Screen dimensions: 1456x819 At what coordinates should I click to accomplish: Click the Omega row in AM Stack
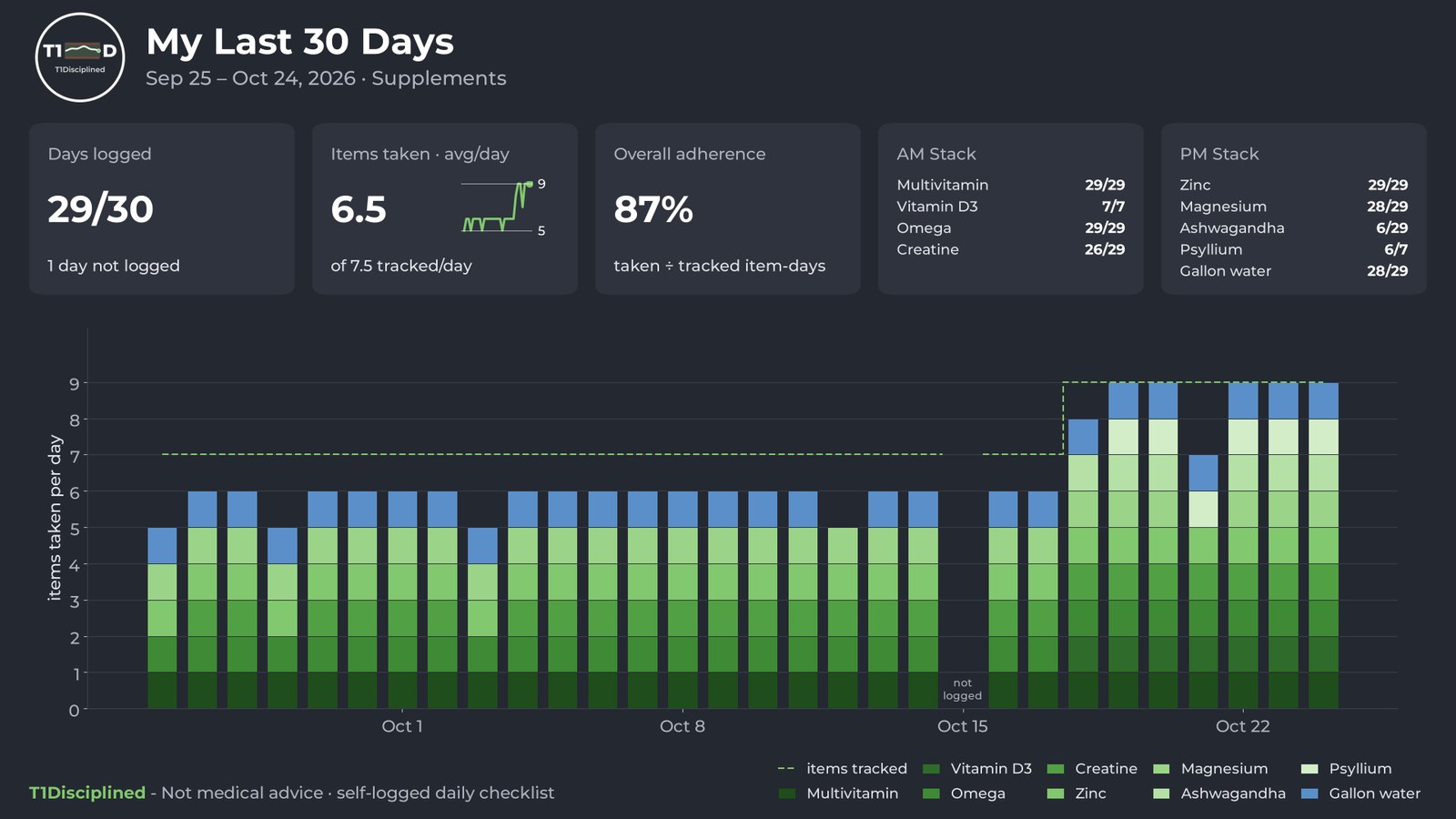[1010, 227]
